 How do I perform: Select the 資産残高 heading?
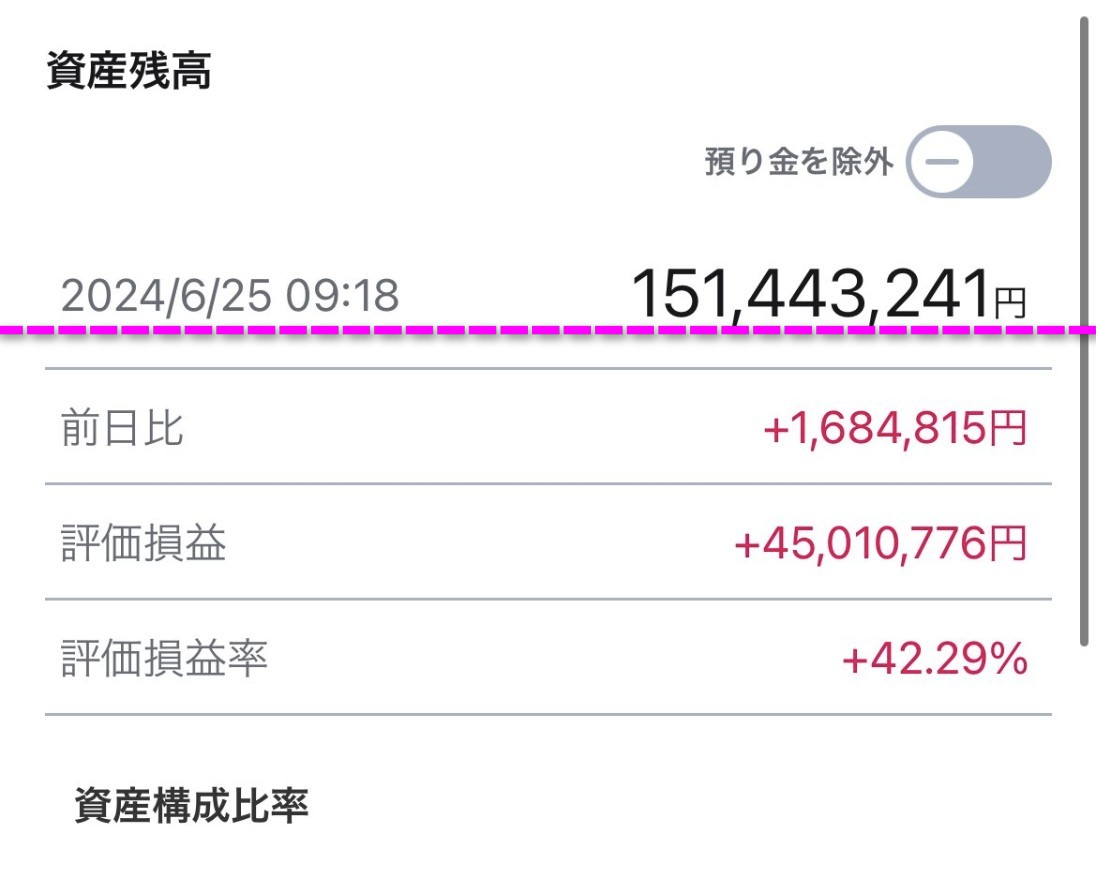[129, 71]
